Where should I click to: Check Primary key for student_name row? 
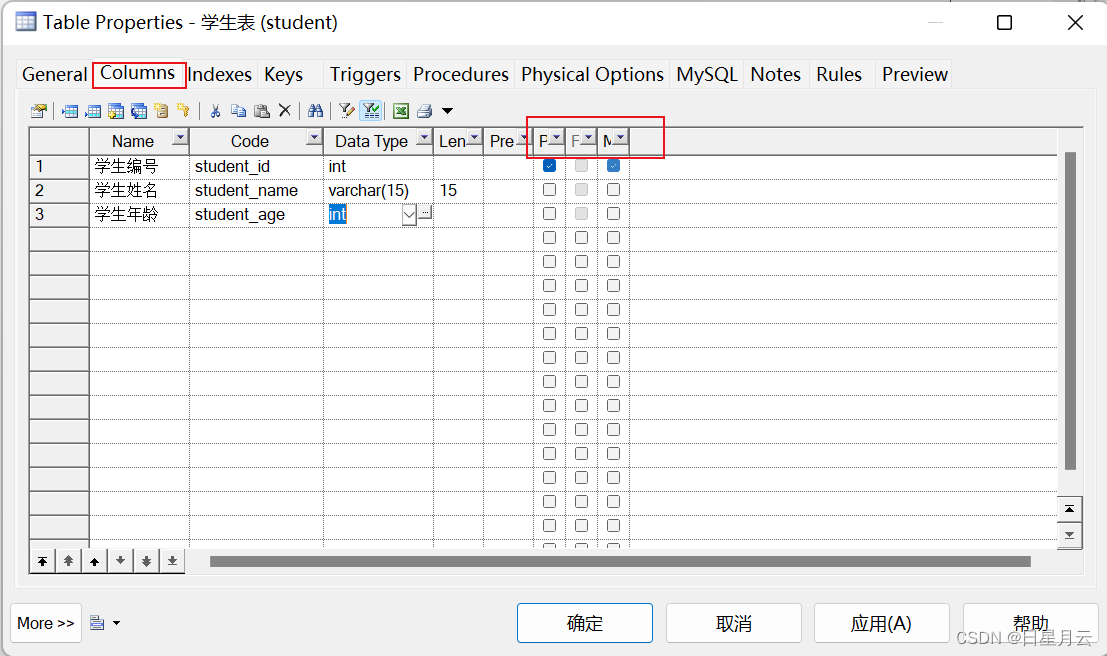(x=549, y=190)
